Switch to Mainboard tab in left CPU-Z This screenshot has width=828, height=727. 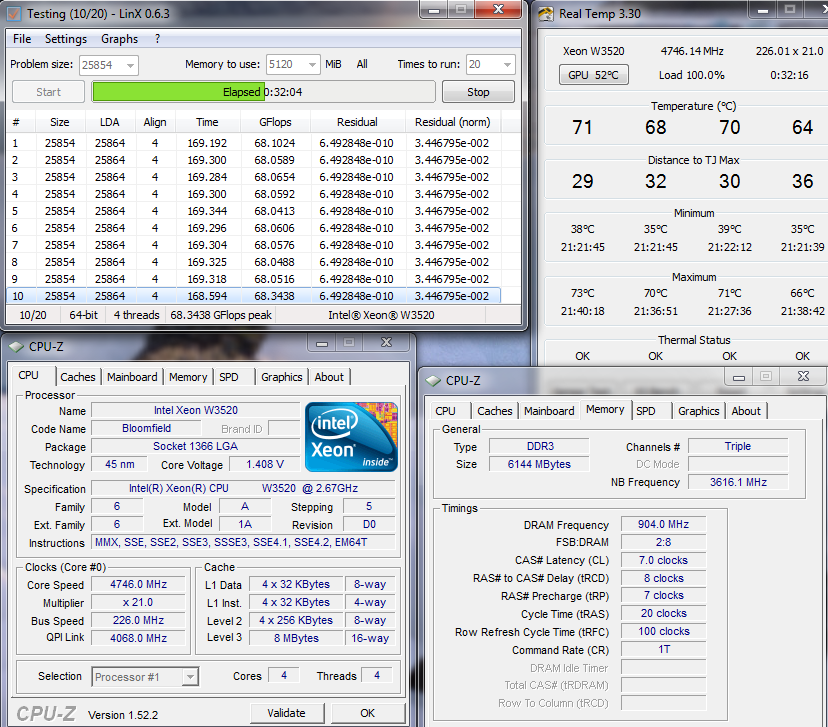pos(132,377)
